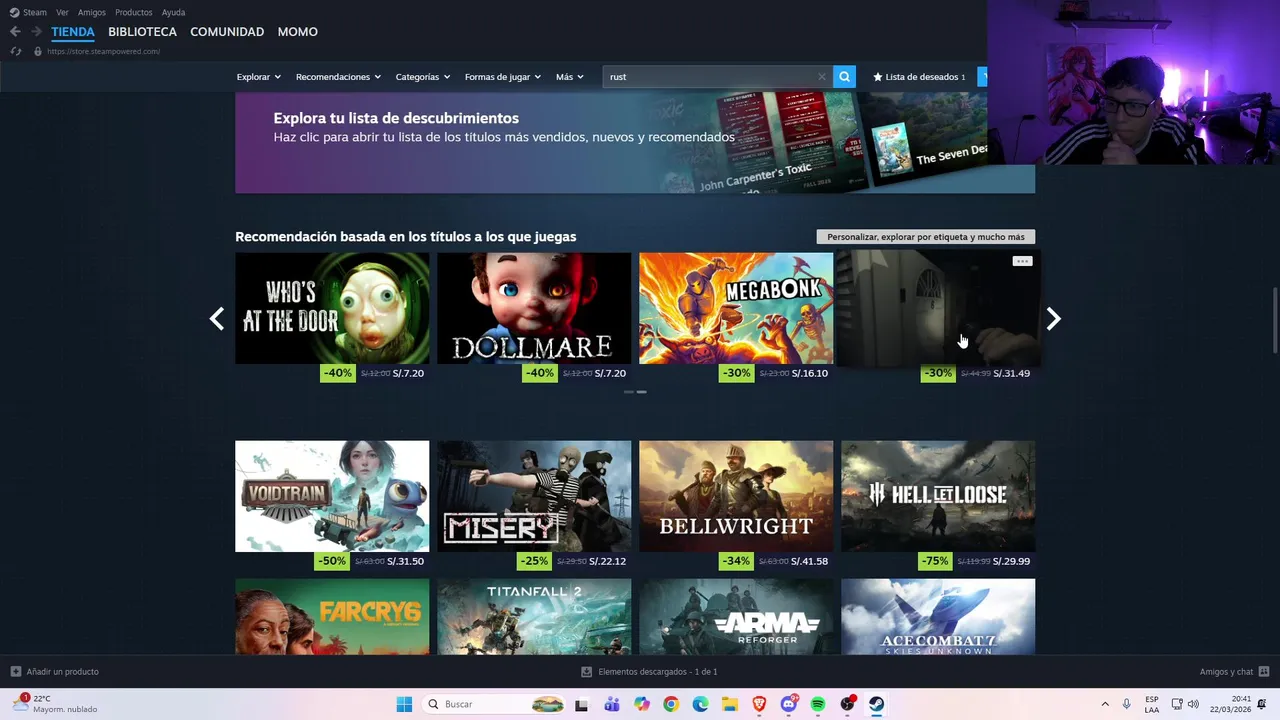Open Microsoft Edge from the taskbar
Image resolution: width=1280 pixels, height=720 pixels.
[700, 704]
